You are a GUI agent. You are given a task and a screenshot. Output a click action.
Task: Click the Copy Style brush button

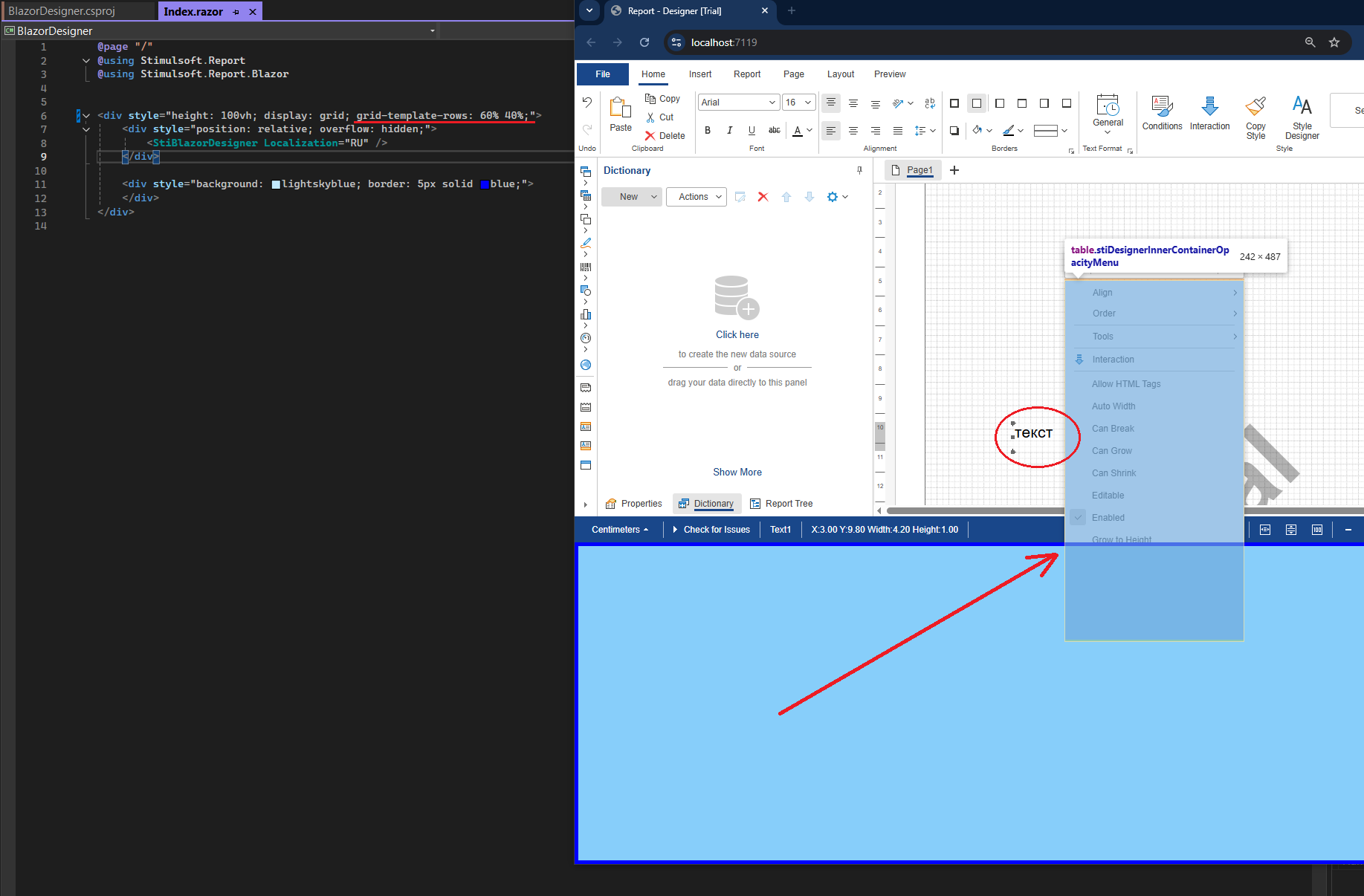pyautogui.click(x=1255, y=117)
